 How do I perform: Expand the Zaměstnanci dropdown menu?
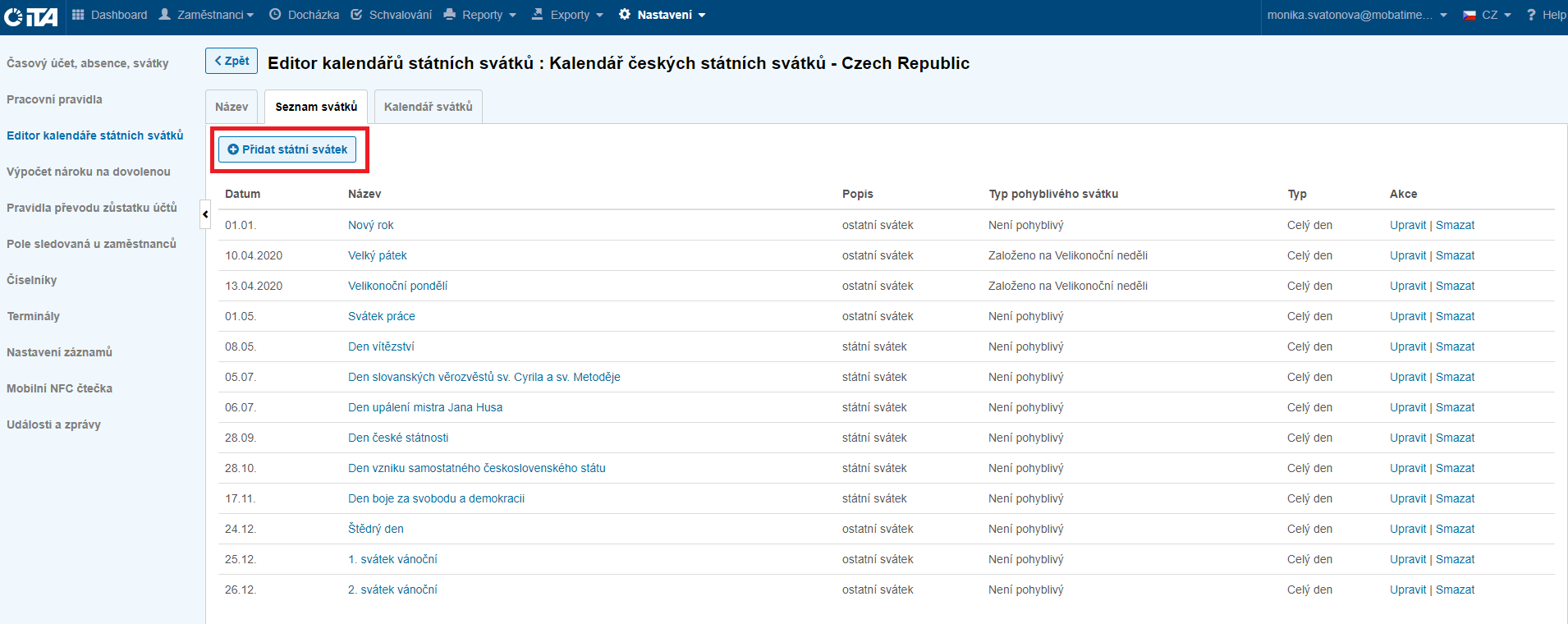tap(207, 15)
